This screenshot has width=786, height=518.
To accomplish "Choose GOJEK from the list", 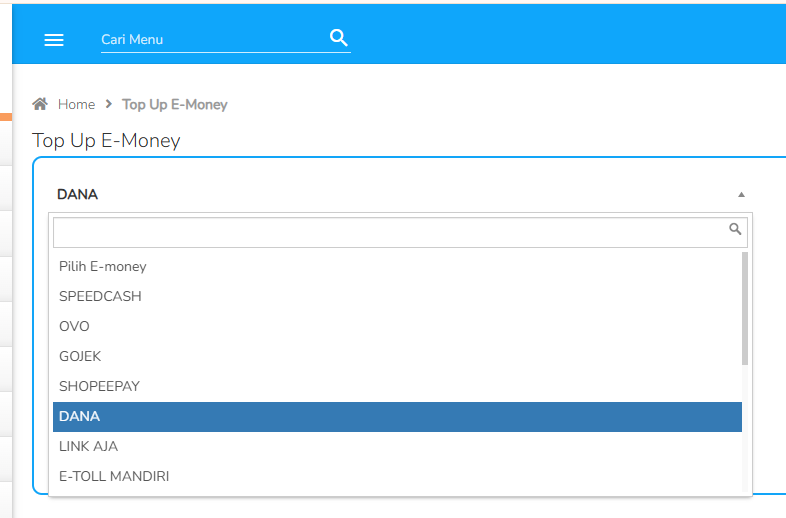I will [398, 357].
